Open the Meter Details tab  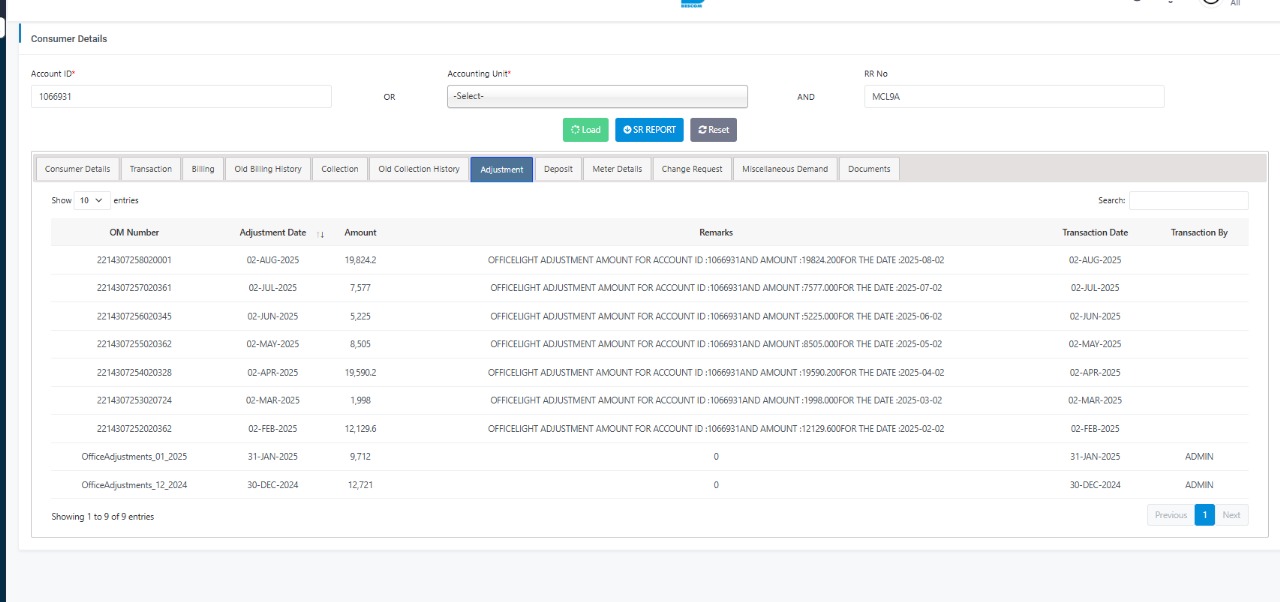coord(617,169)
